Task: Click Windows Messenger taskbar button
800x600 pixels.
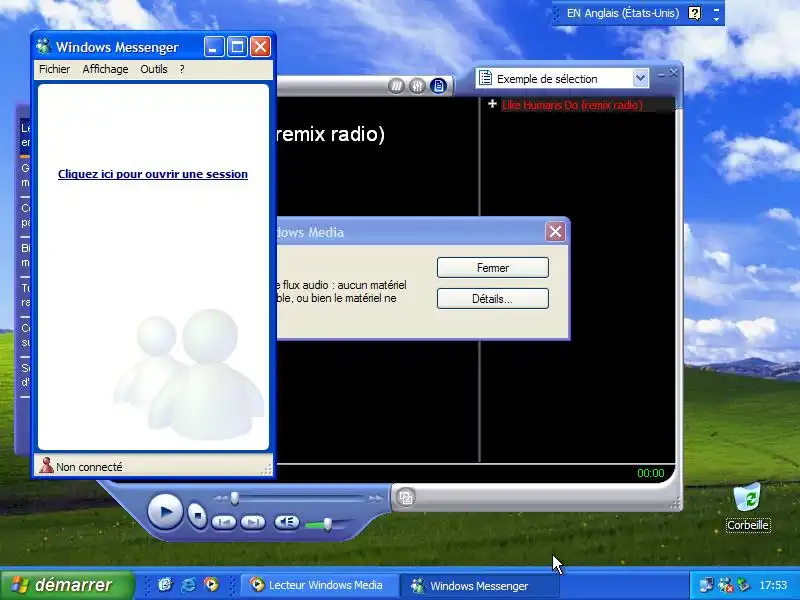Action: coord(480,586)
